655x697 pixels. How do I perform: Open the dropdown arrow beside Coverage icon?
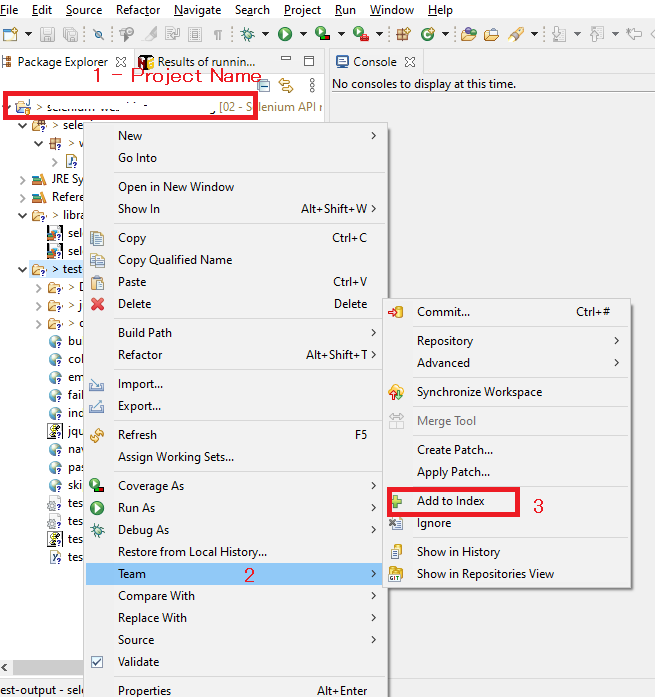pyautogui.click(x=341, y=34)
